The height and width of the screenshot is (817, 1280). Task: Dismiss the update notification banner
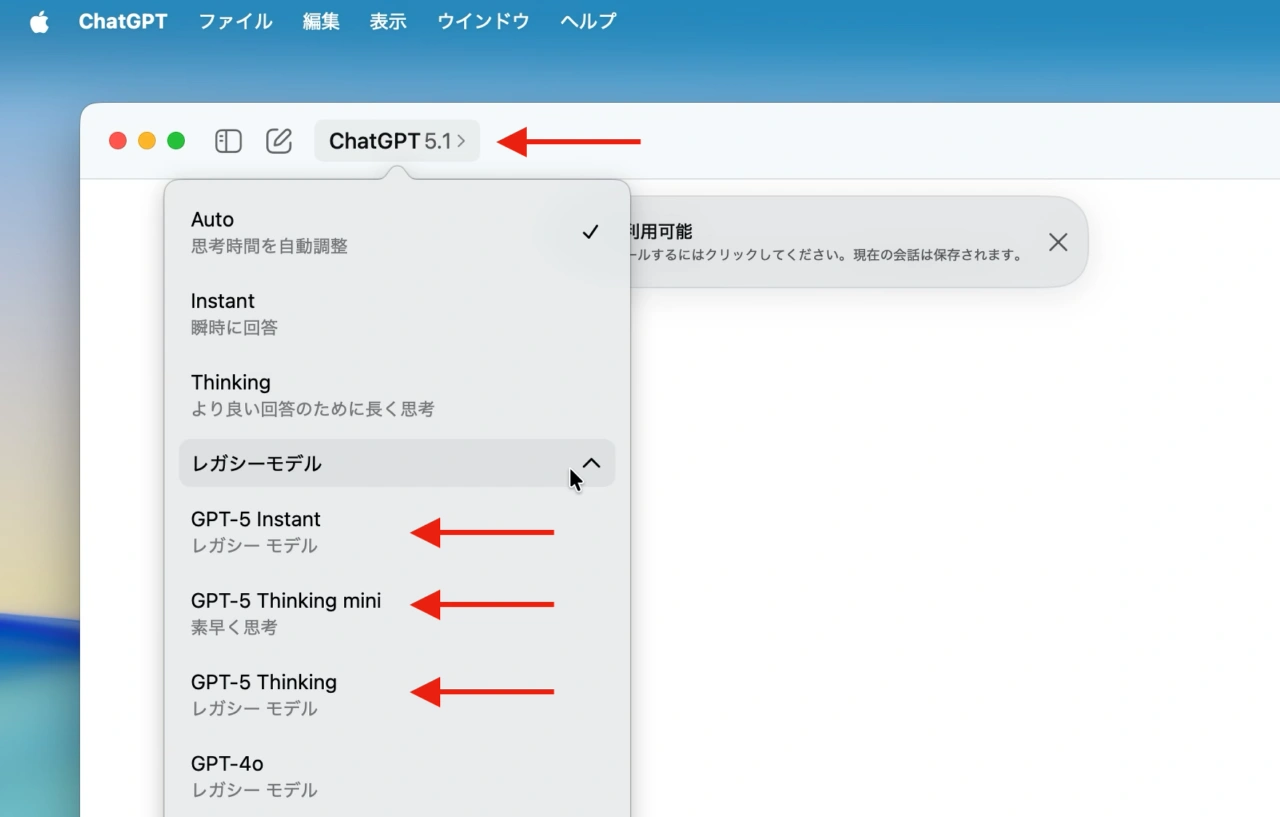[x=1057, y=241]
